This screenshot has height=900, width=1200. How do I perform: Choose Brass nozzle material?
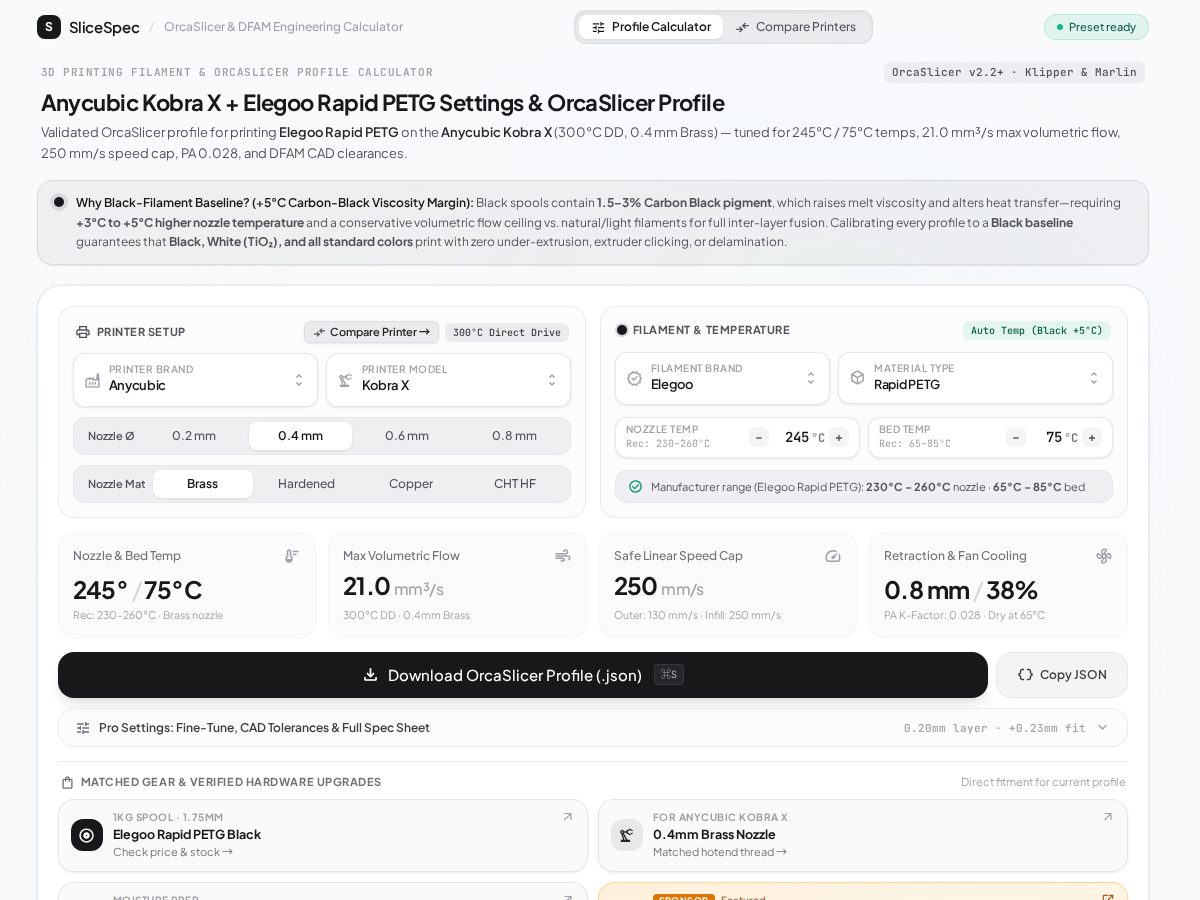(202, 484)
